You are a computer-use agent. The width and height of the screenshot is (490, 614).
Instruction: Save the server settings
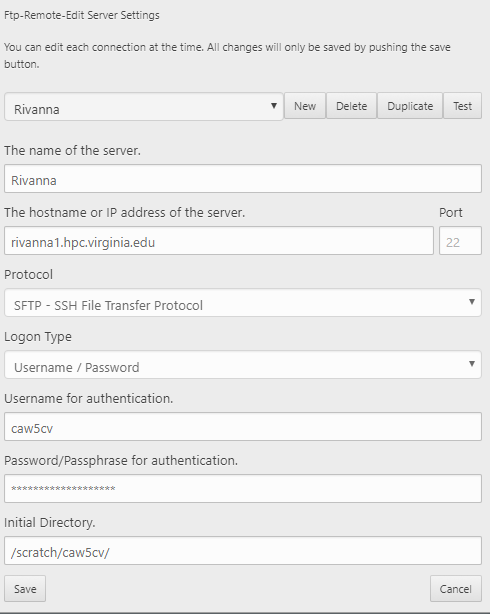pyautogui.click(x=25, y=589)
